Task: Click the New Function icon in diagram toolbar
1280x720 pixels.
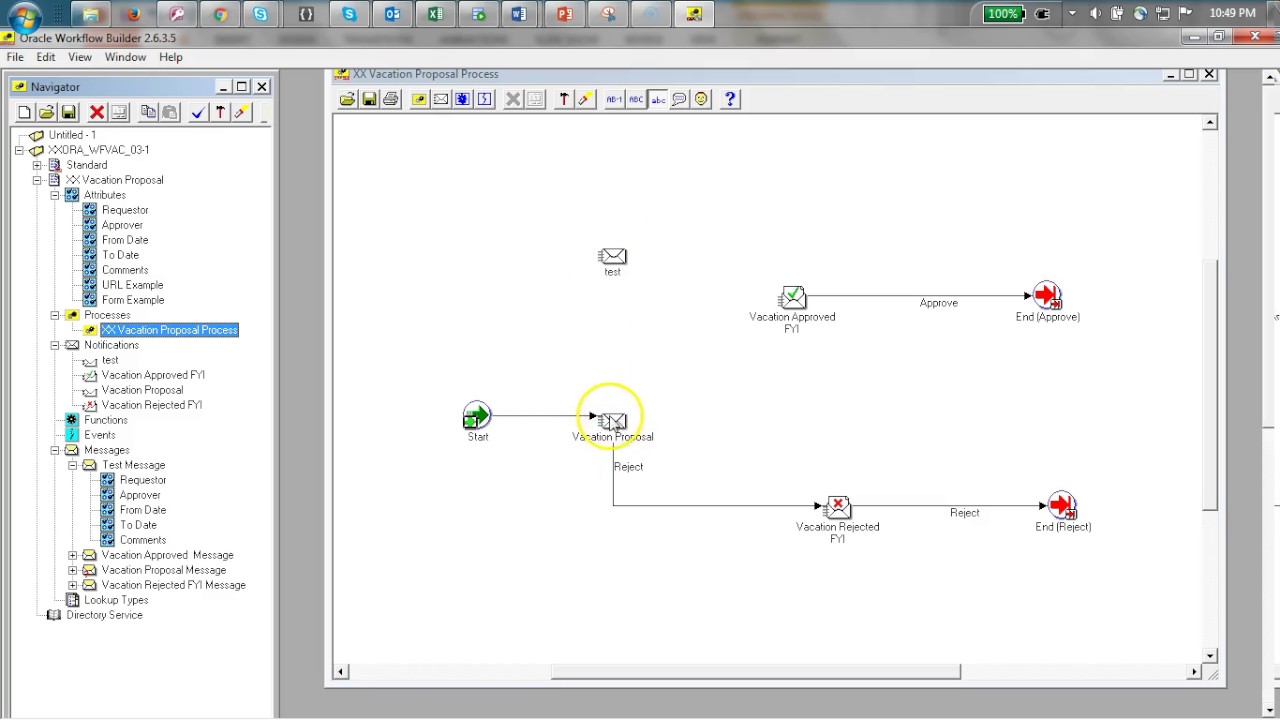Action: tap(463, 99)
